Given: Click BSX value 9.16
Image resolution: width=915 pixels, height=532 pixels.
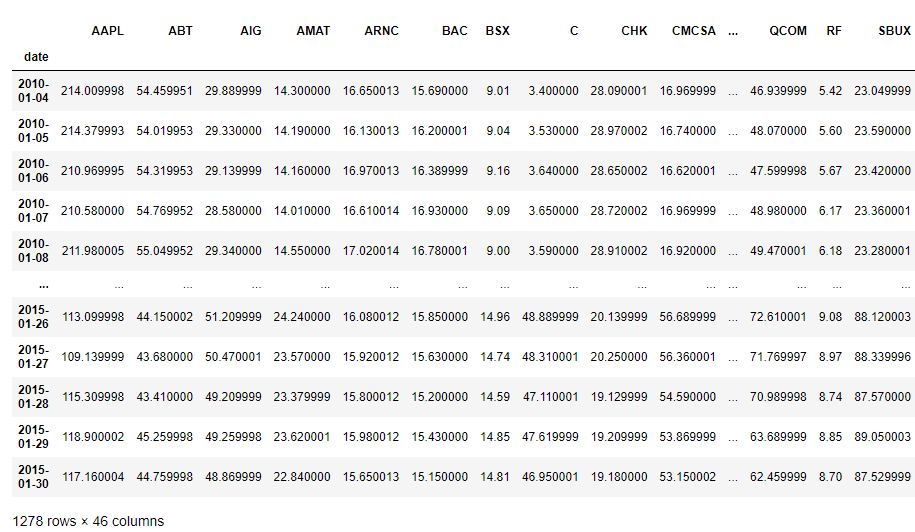Looking at the screenshot, I should tap(498, 171).
